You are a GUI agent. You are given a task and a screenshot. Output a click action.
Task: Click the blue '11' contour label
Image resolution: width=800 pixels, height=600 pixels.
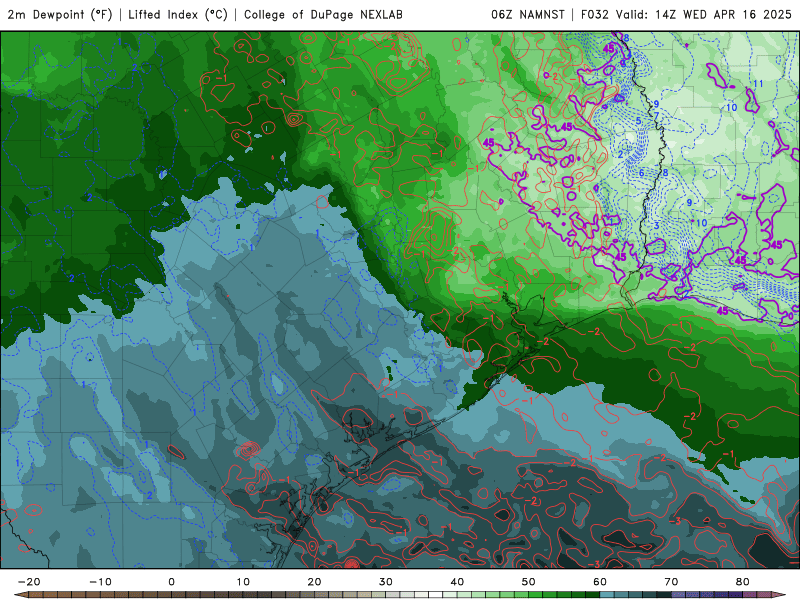point(758,84)
